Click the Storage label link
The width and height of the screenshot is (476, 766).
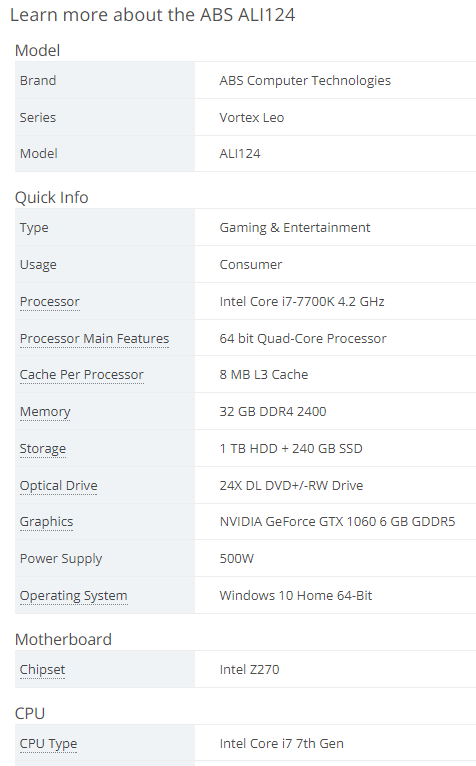click(x=43, y=448)
